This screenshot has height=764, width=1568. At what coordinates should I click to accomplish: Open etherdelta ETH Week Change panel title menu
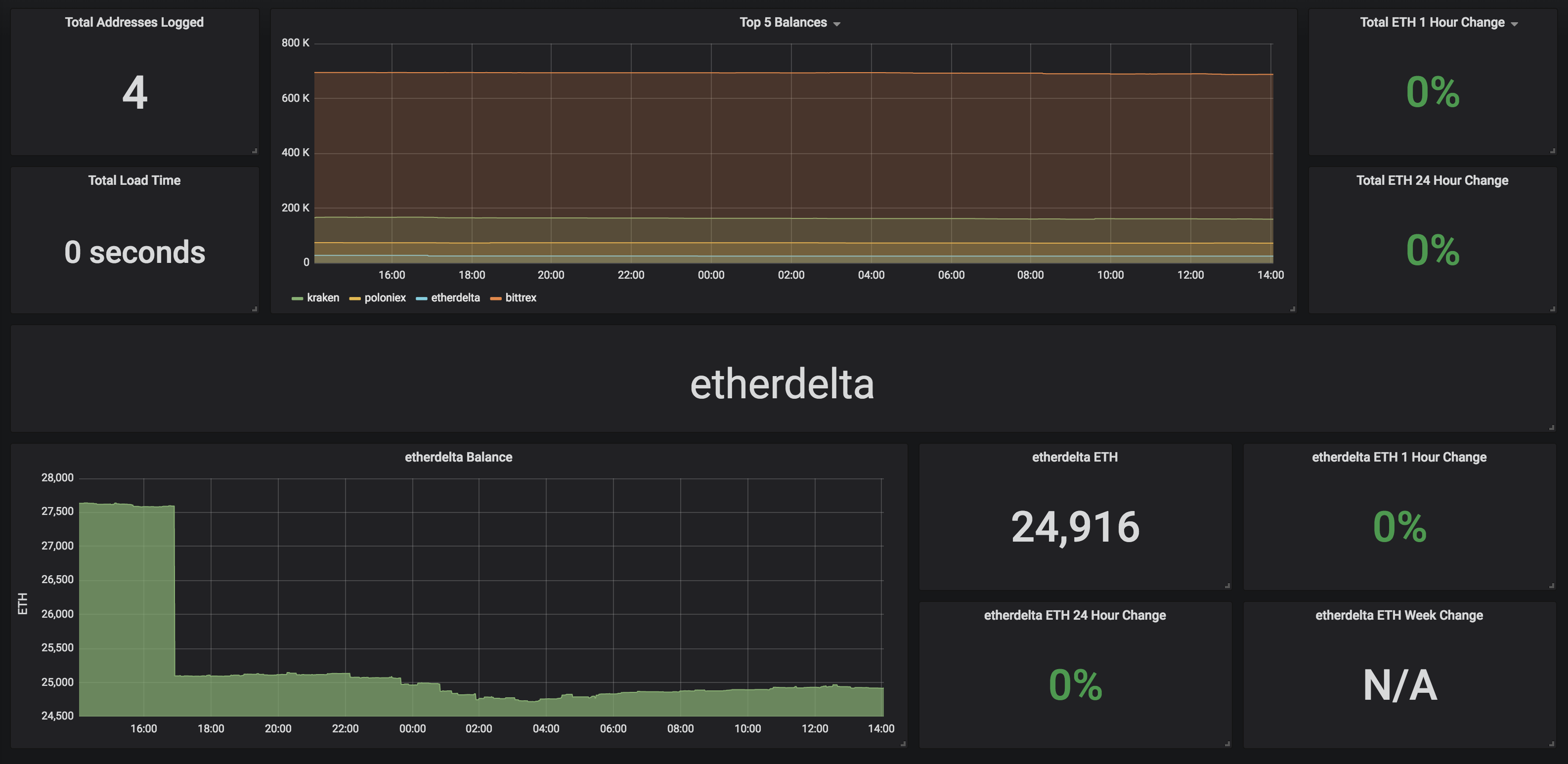[1398, 615]
